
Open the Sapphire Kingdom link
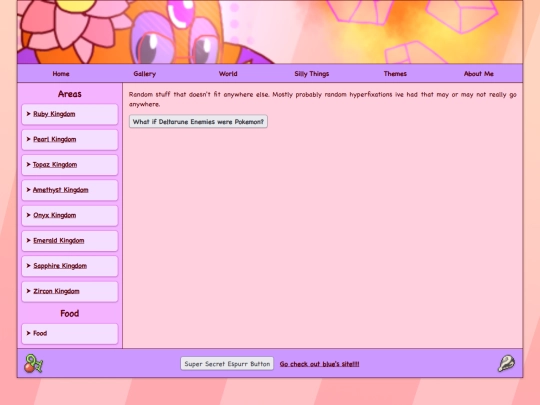tap(60, 266)
